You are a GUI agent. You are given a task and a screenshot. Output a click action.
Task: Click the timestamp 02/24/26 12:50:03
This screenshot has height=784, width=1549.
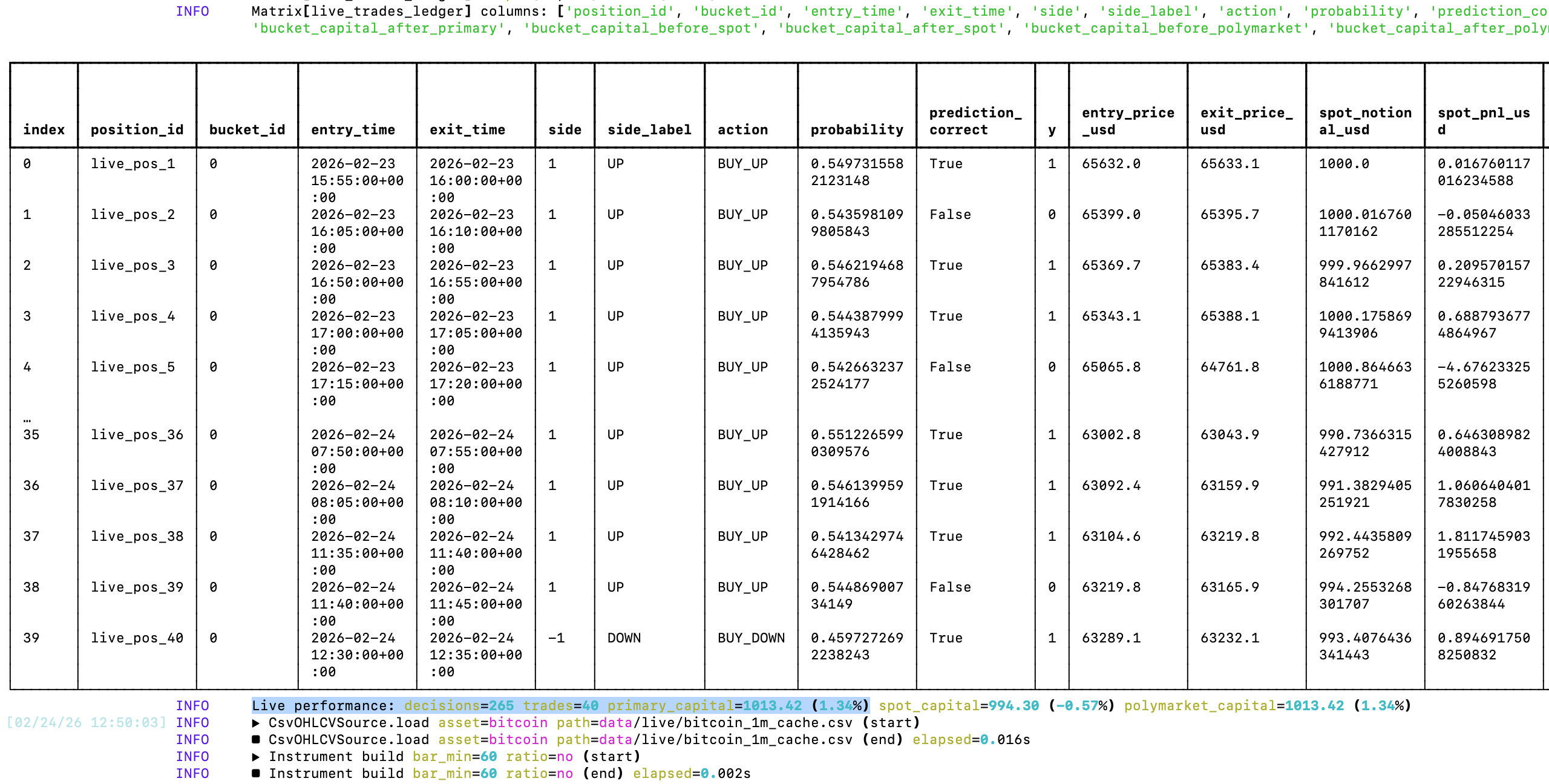click(86, 723)
